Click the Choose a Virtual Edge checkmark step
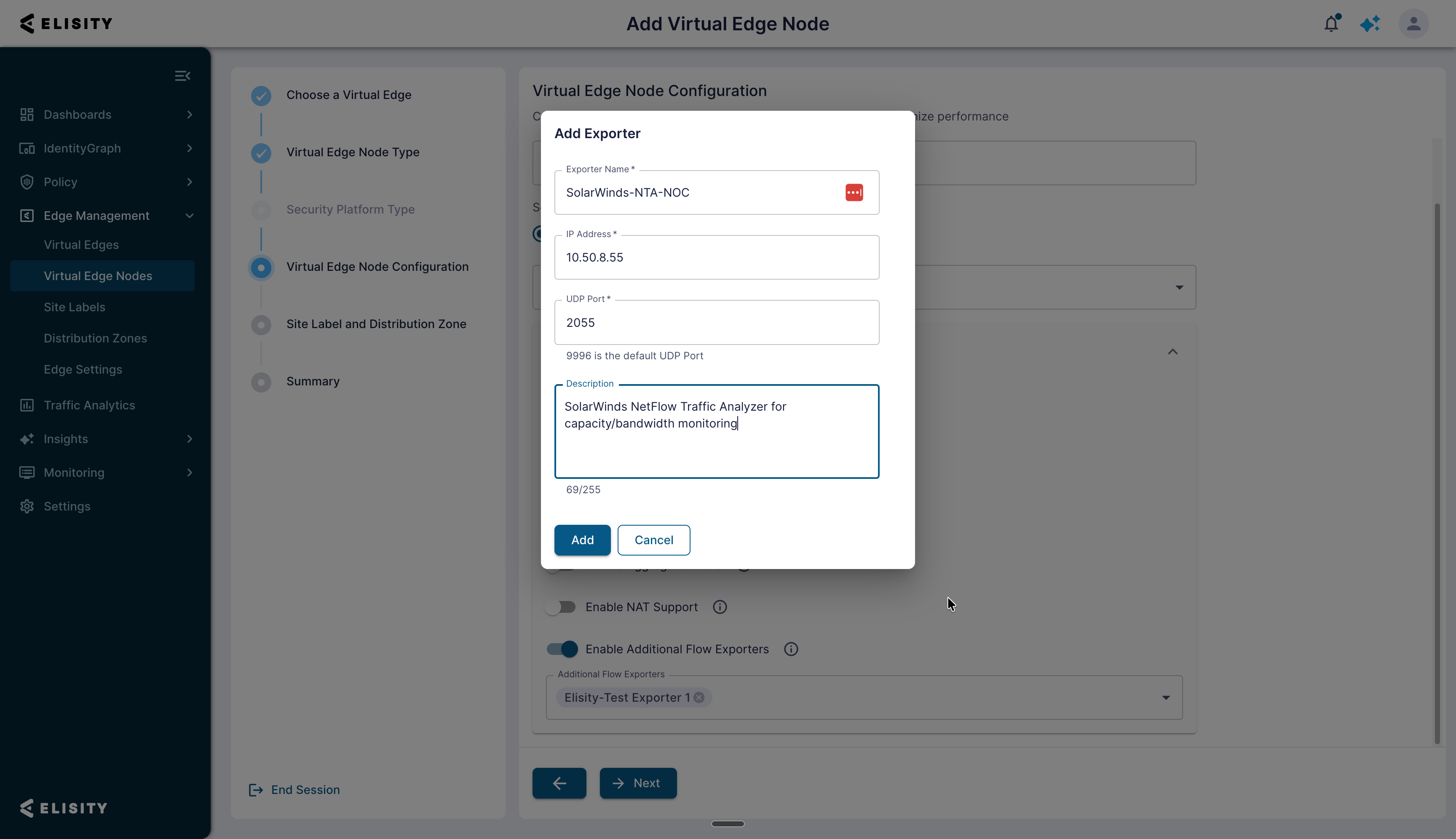The image size is (1456, 839). (x=261, y=96)
